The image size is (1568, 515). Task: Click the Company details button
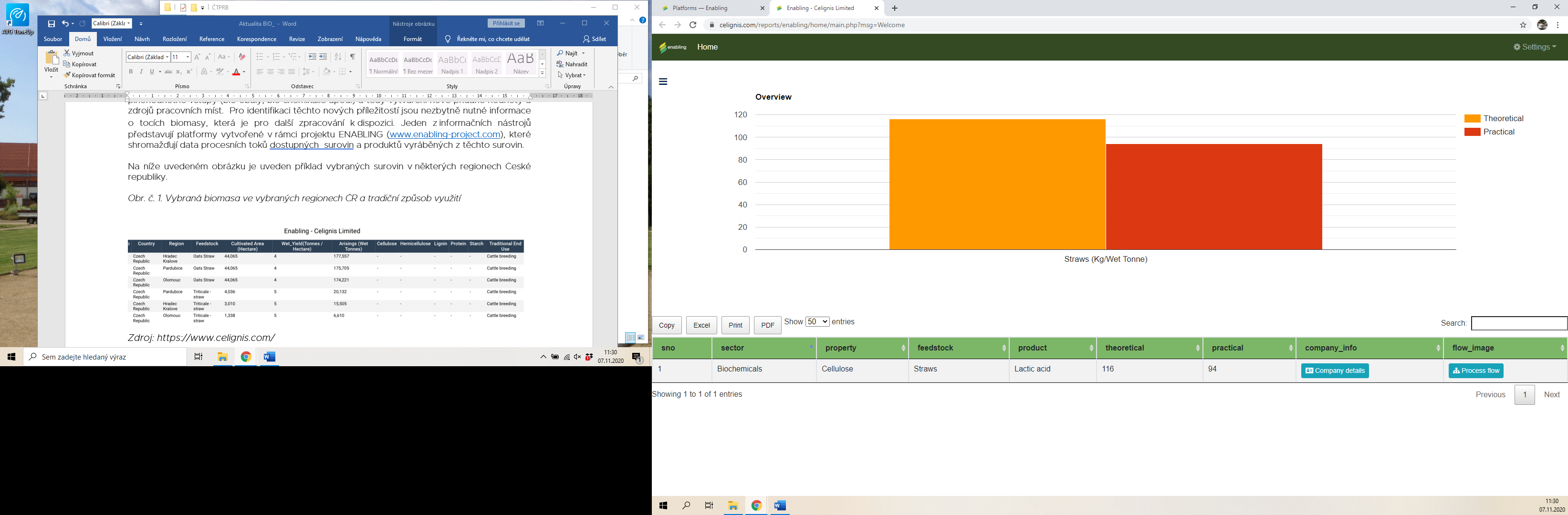point(1335,371)
